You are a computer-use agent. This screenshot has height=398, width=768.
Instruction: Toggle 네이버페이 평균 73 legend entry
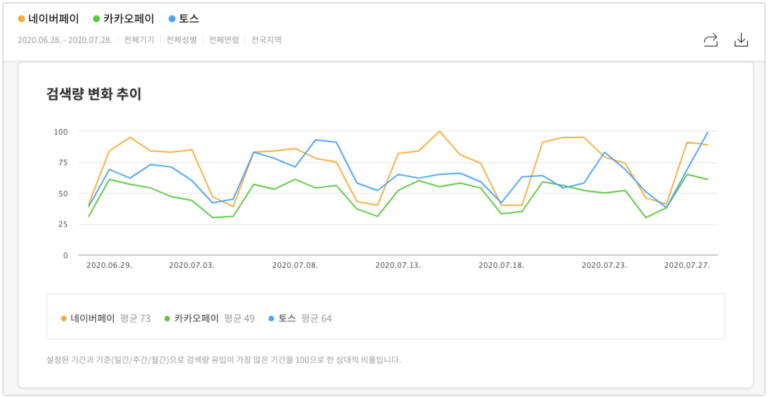coord(106,319)
